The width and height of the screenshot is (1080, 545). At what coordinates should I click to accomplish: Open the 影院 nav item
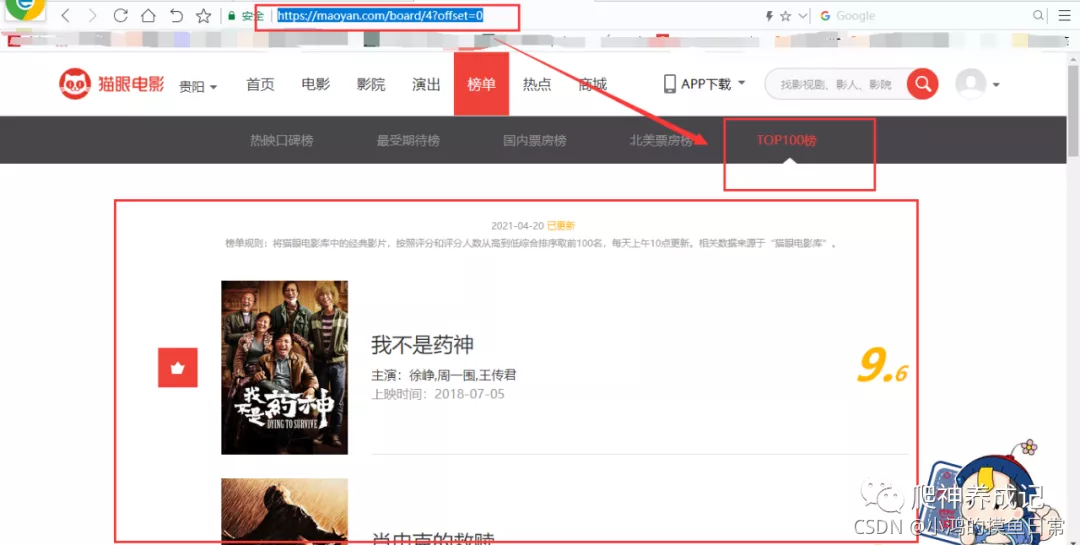[x=371, y=84]
